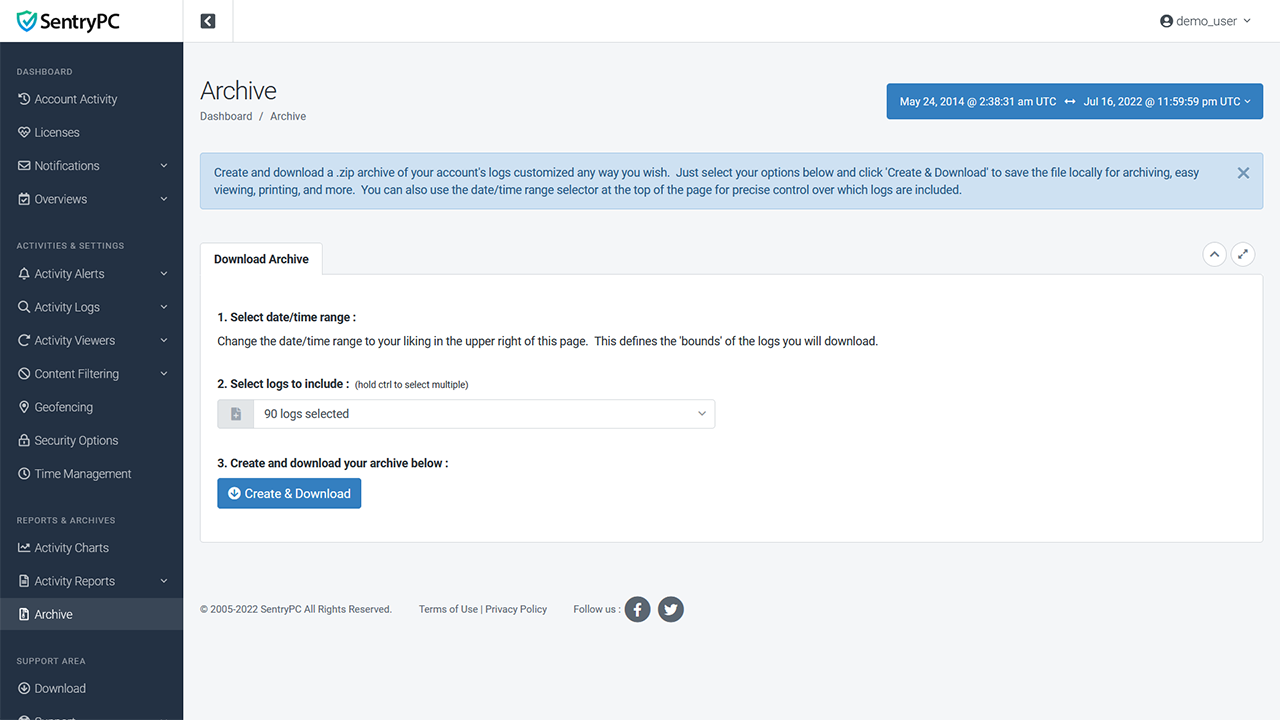Click the file-plus icon beside logs dropdown
This screenshot has height=720, width=1280.
(236, 414)
